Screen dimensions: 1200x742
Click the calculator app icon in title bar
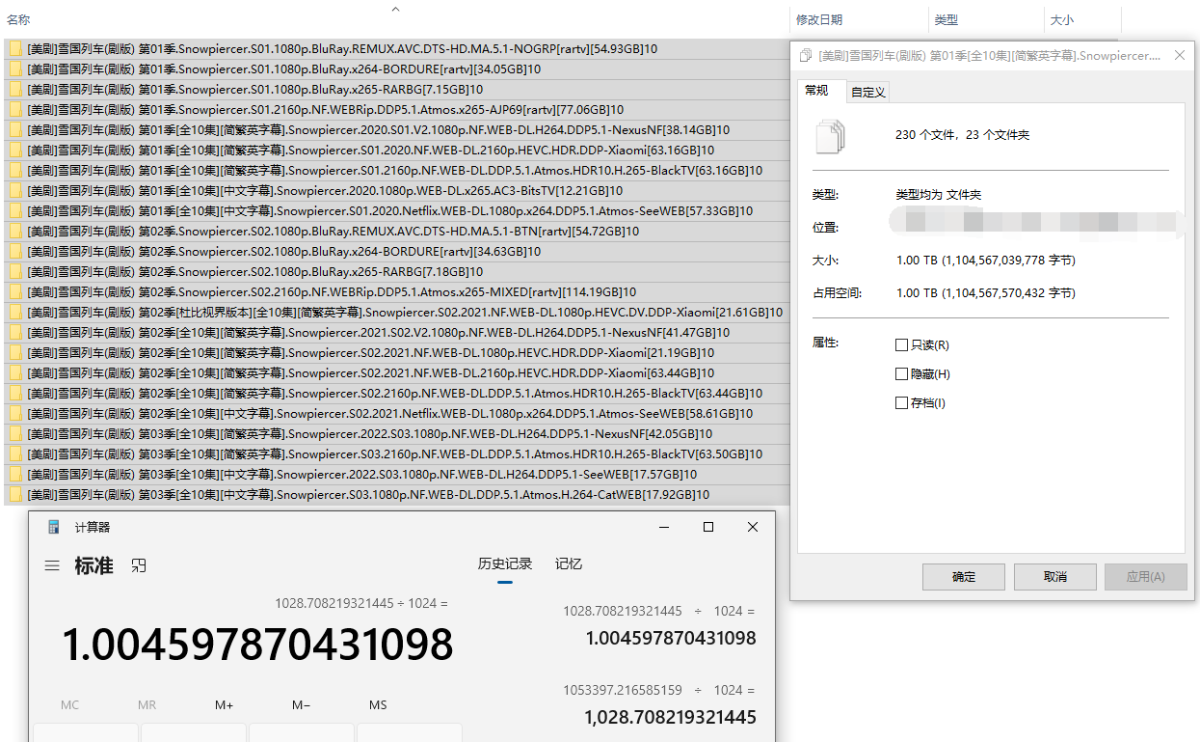(54, 527)
